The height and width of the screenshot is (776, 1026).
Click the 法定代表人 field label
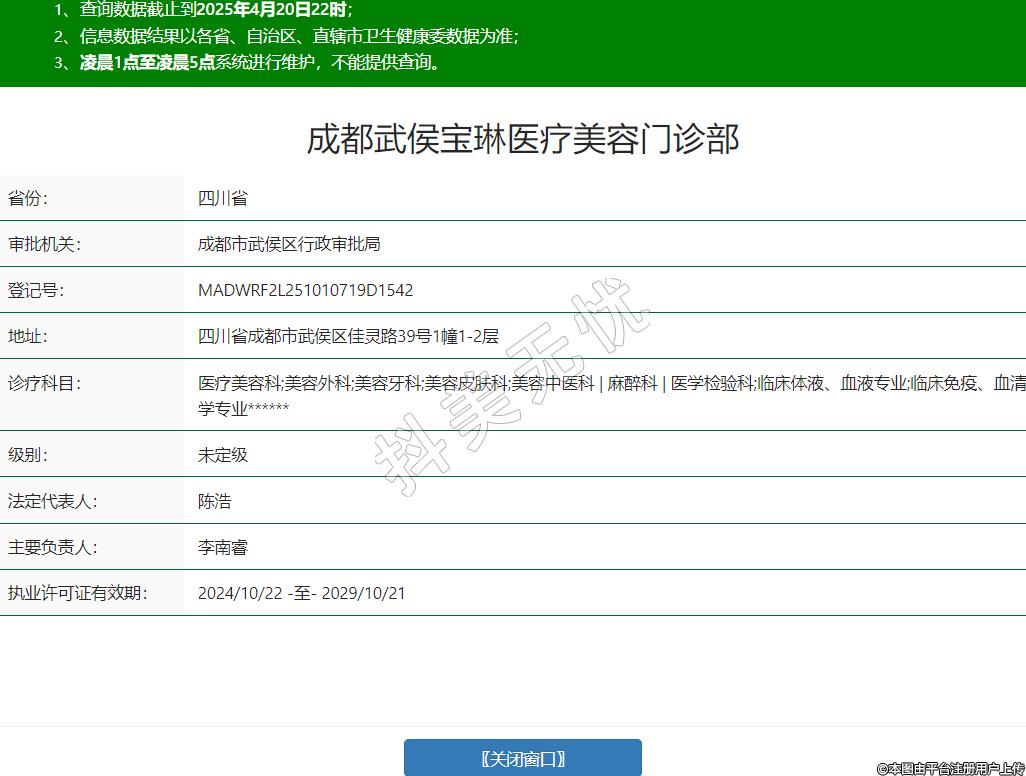[x=52, y=501]
